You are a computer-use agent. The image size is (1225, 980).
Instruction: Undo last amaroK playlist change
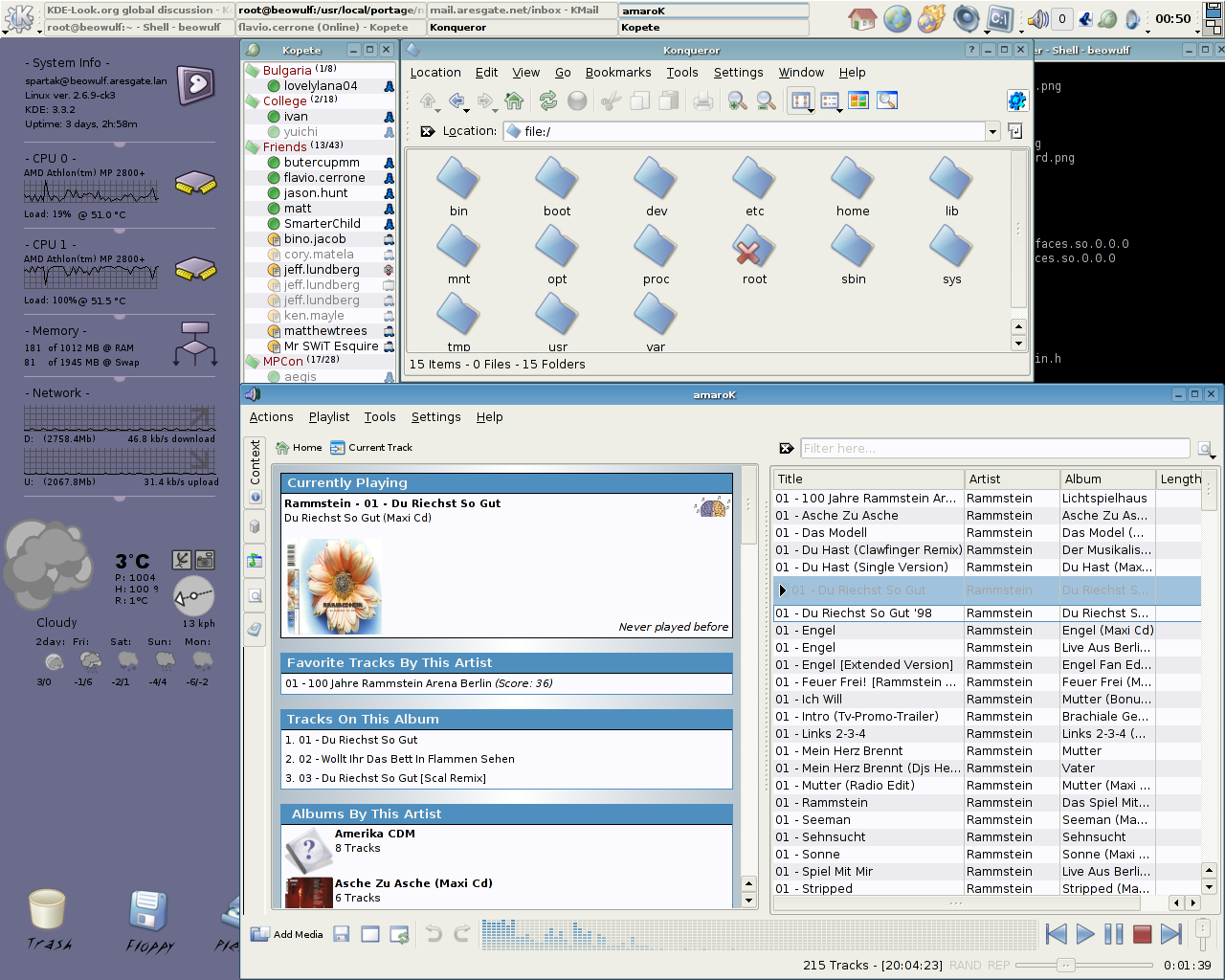[434, 934]
